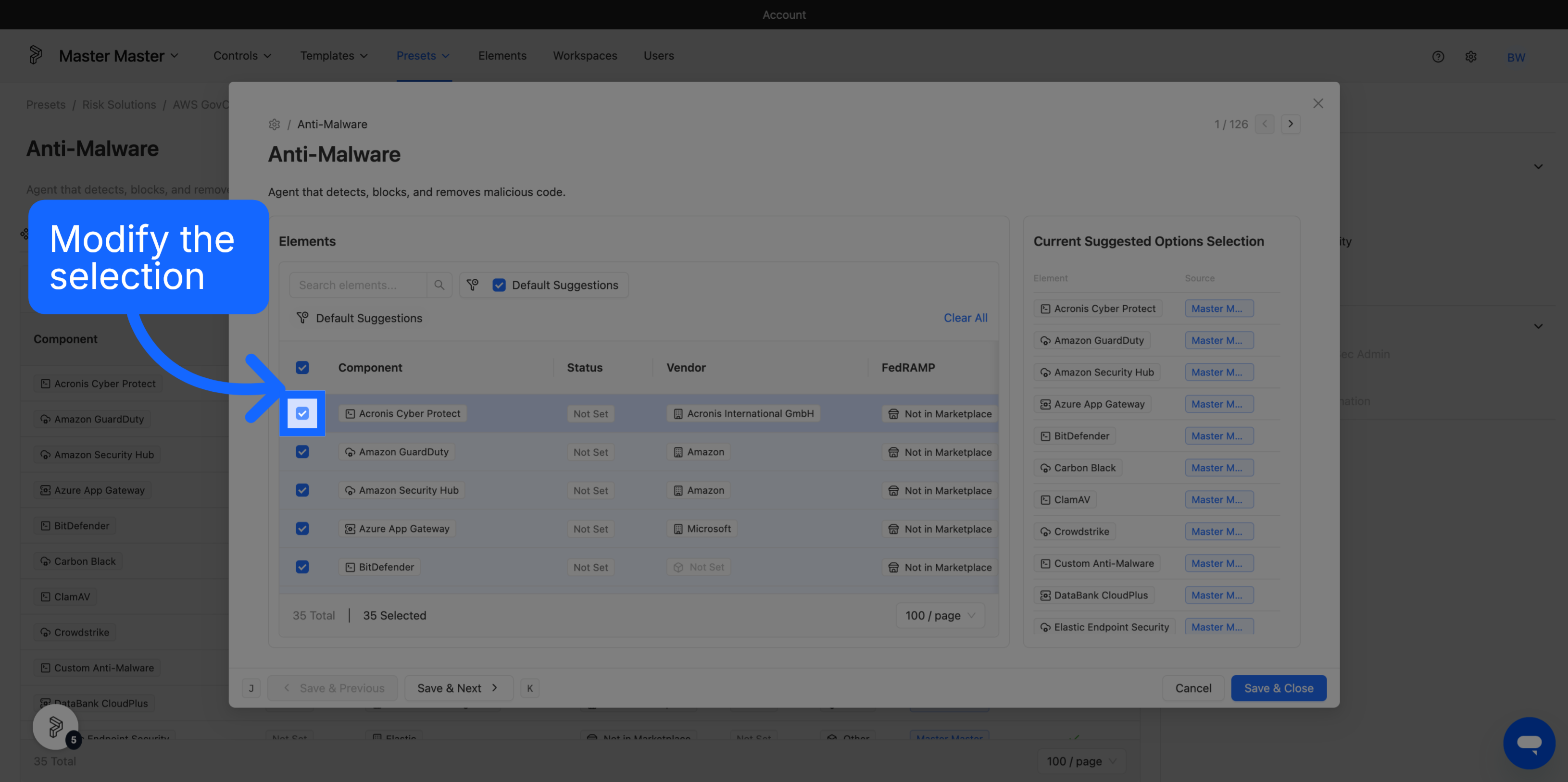The image size is (1568, 782).
Task: Toggle the Default Suggestions filter checkbox
Action: [x=499, y=285]
